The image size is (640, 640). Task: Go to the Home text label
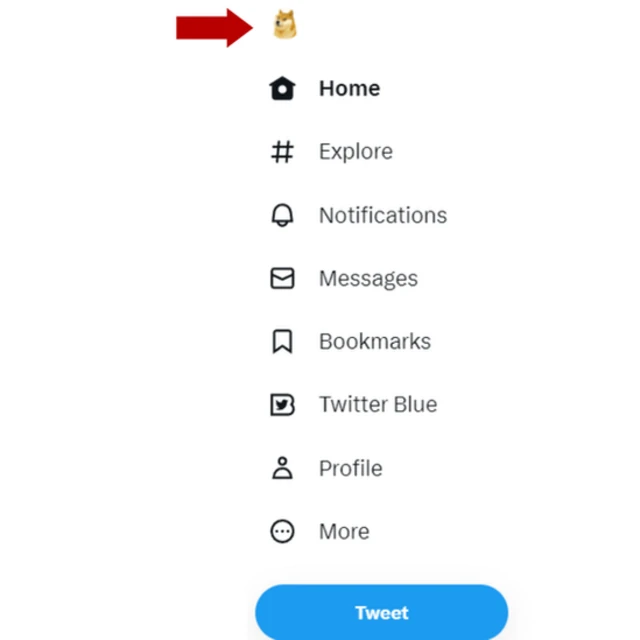click(x=349, y=88)
